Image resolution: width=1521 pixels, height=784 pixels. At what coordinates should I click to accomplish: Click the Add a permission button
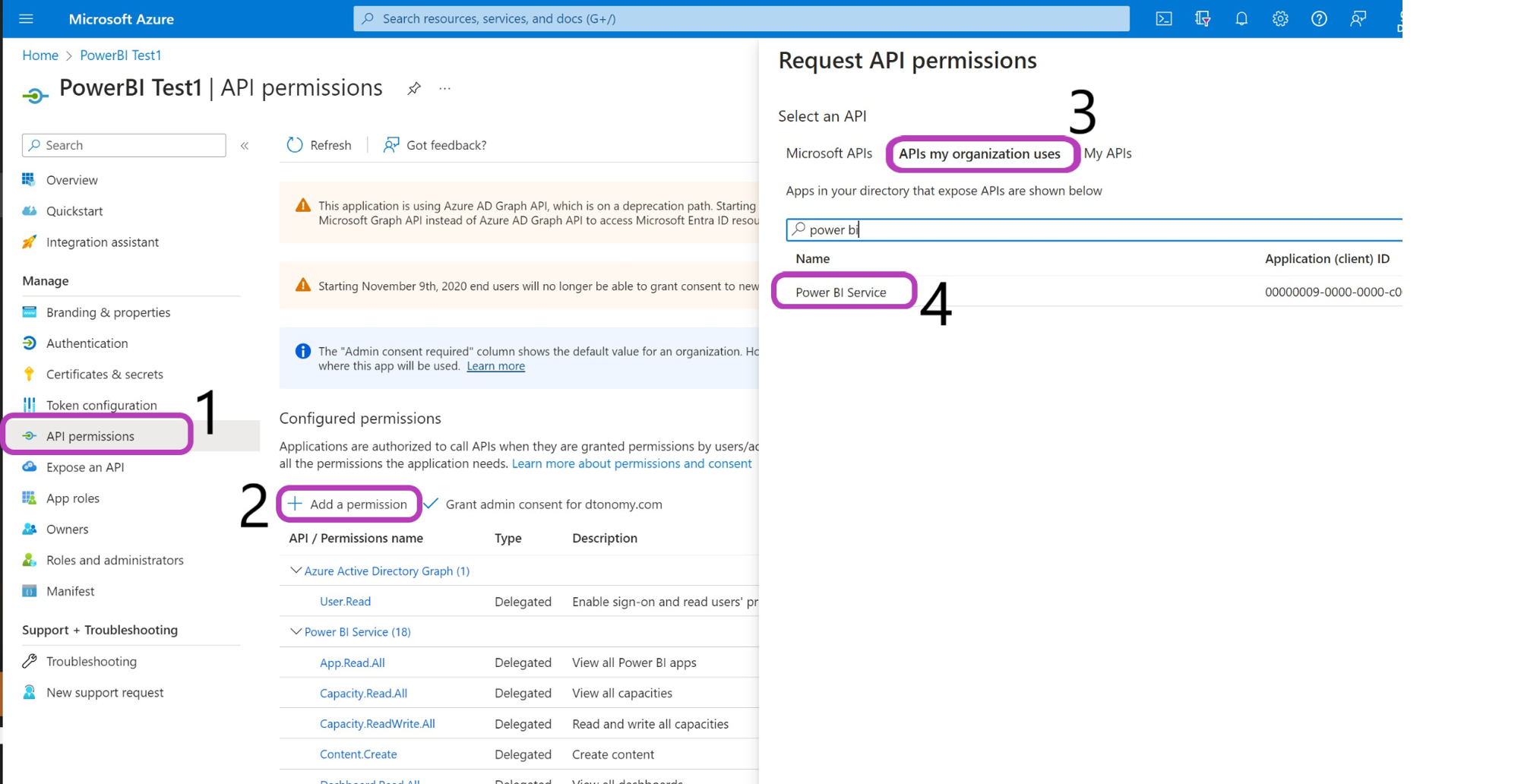[348, 504]
